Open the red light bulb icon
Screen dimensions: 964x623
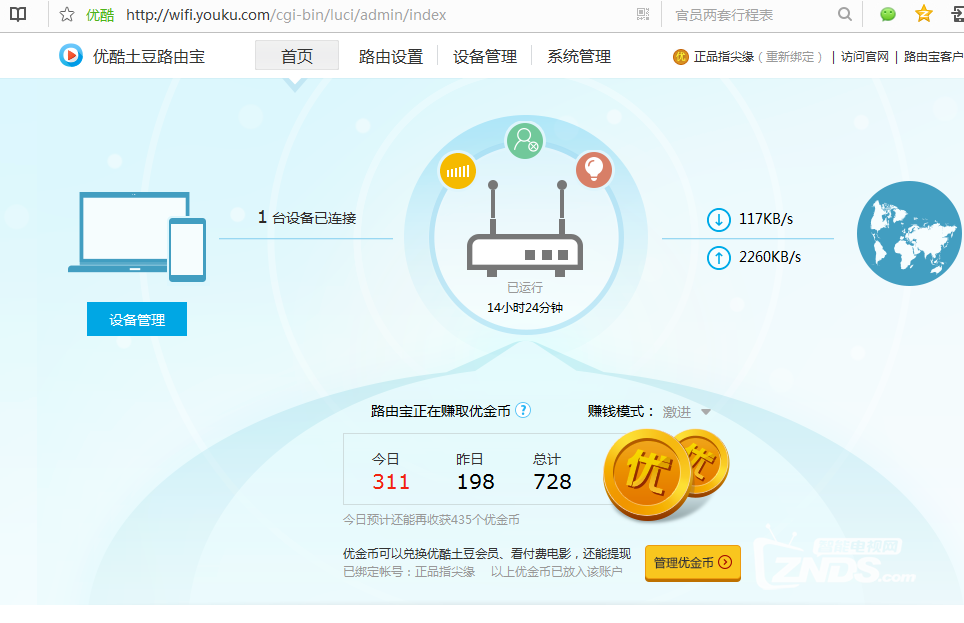[x=594, y=169]
